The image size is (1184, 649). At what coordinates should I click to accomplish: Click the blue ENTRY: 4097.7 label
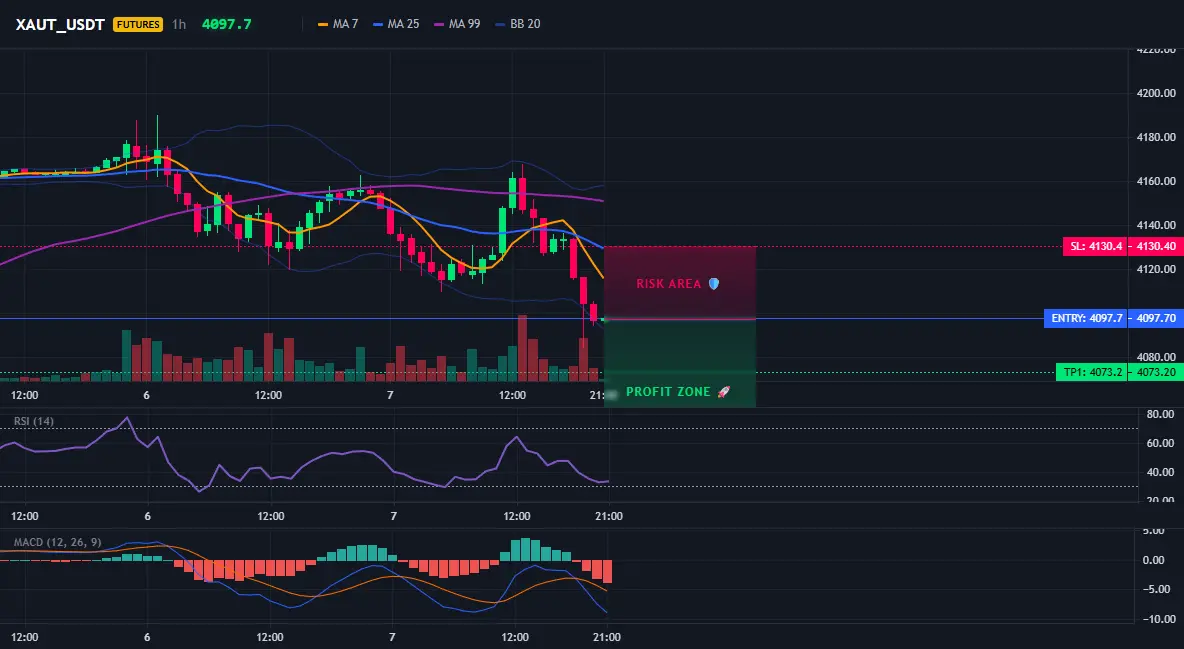pos(1086,318)
